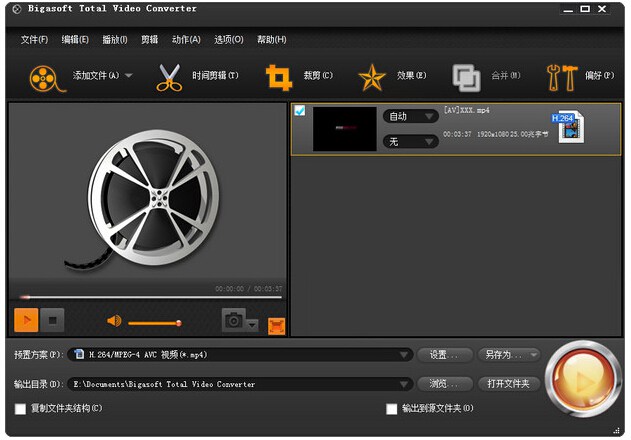Screen dimensions: 631x440
Task: Maximize the Bigasoft window
Action: (585, 9)
